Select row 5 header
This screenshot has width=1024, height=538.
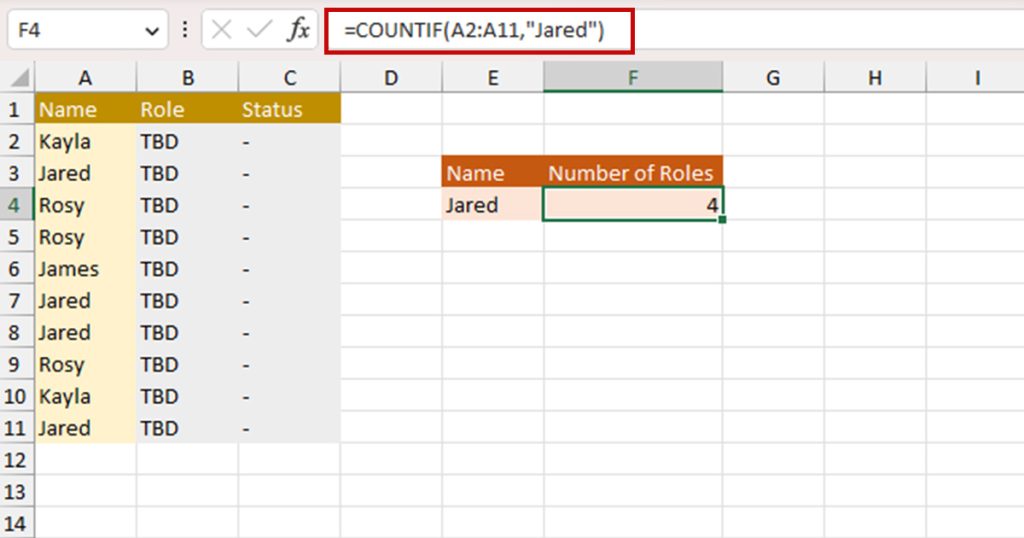[16, 236]
